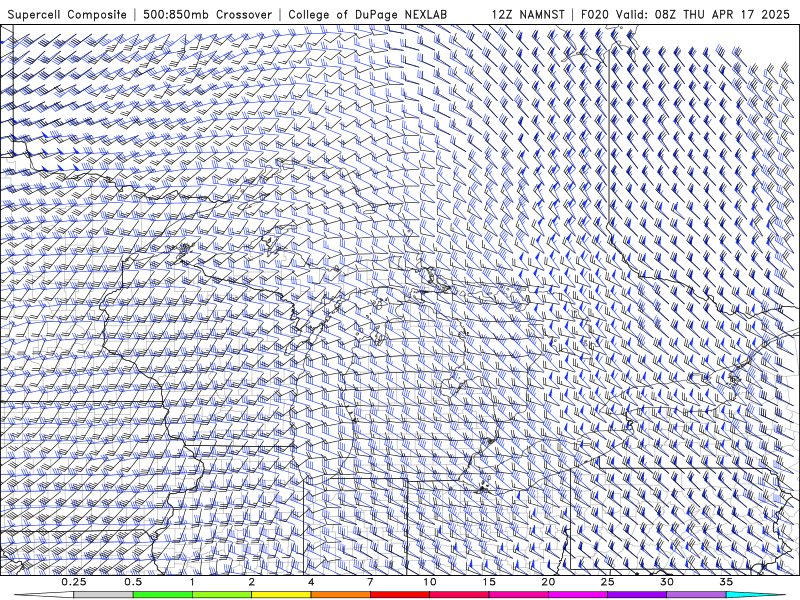Select the light purple 30–35 legend band

tap(696, 595)
